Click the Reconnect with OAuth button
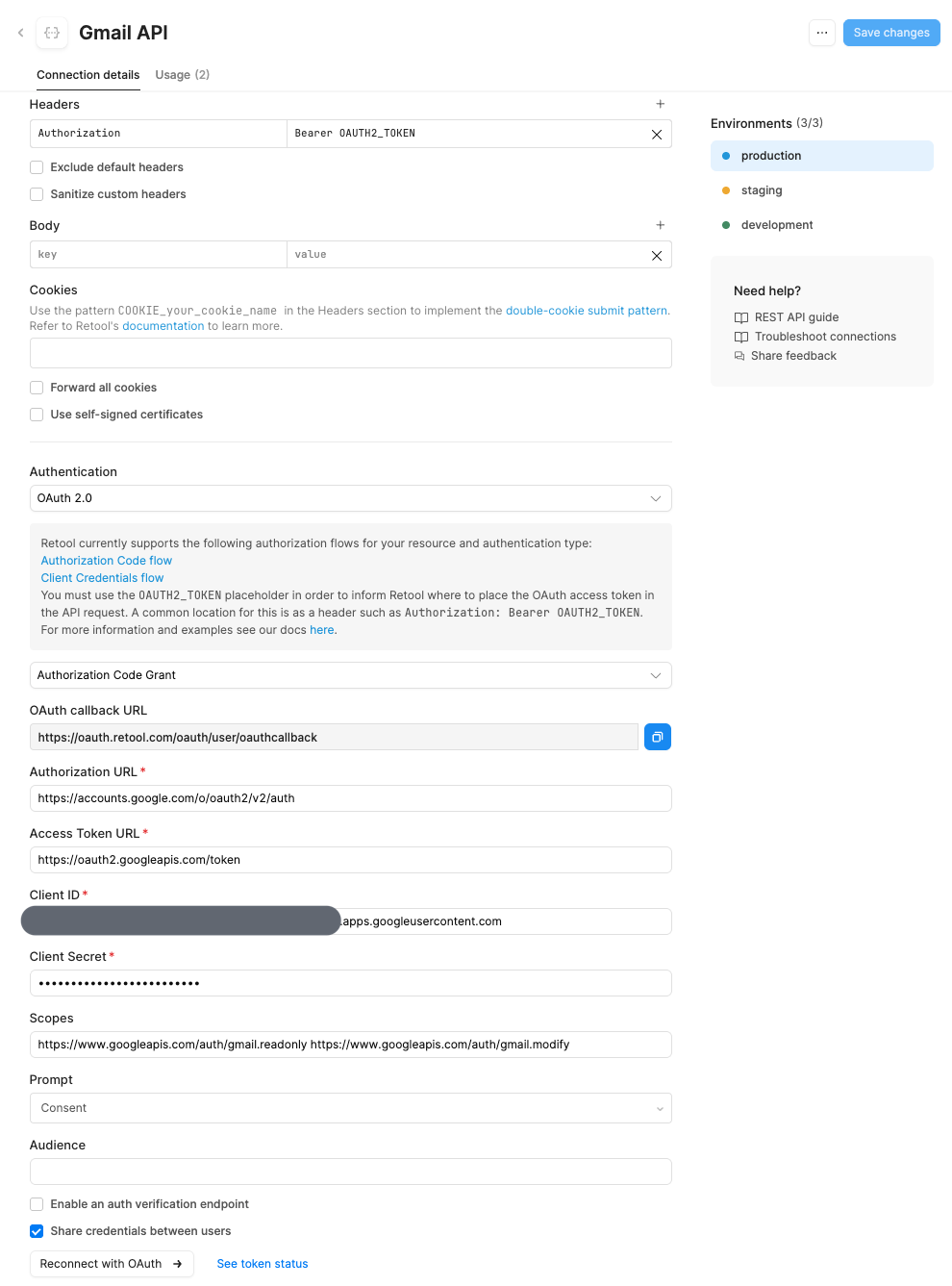 coord(112,1264)
